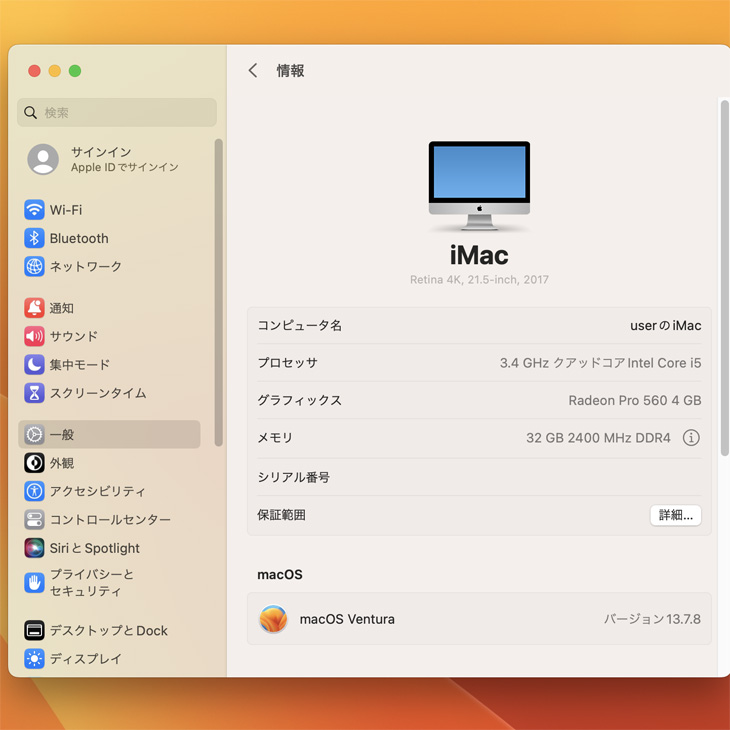Click the 一般 gear icon
Screen dimensions: 730x730
click(x=34, y=434)
